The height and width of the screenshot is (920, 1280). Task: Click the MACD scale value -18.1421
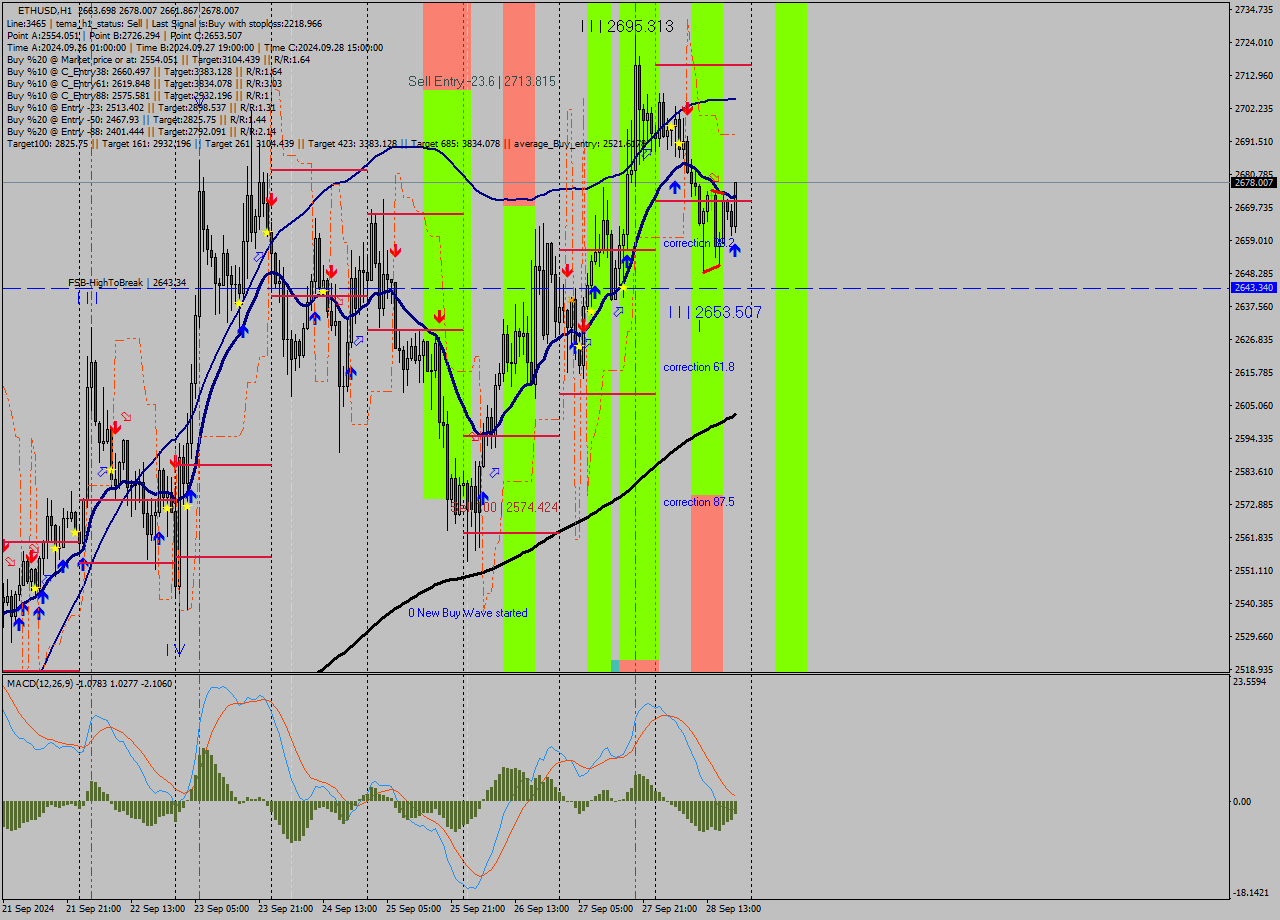coord(1252,892)
